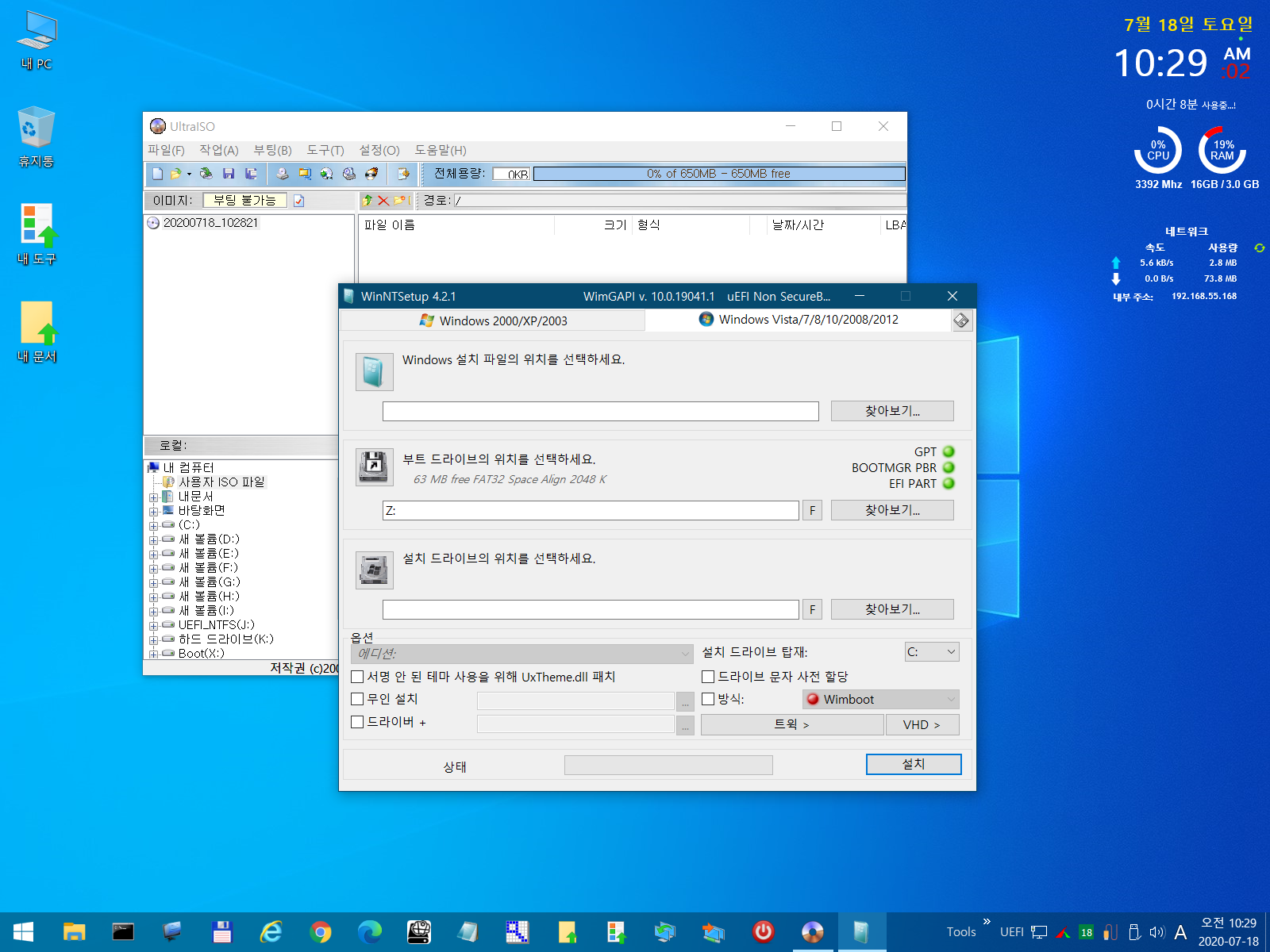1270x952 pixels.
Task: Open 휴지통 recycle bin desktop icon
Action: (37, 137)
